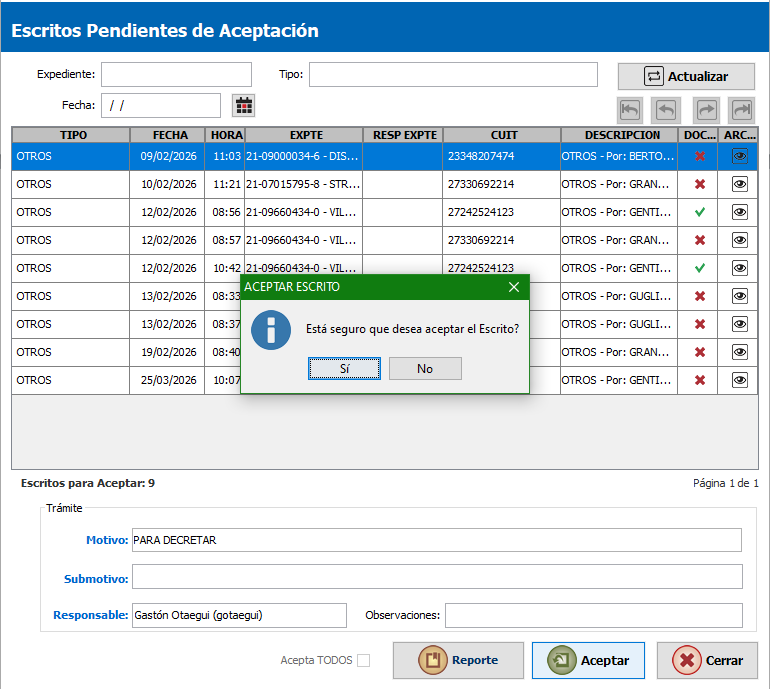This screenshot has width=770, height=689.
Task: Click the Aceptar button
Action: pyautogui.click(x=588, y=661)
